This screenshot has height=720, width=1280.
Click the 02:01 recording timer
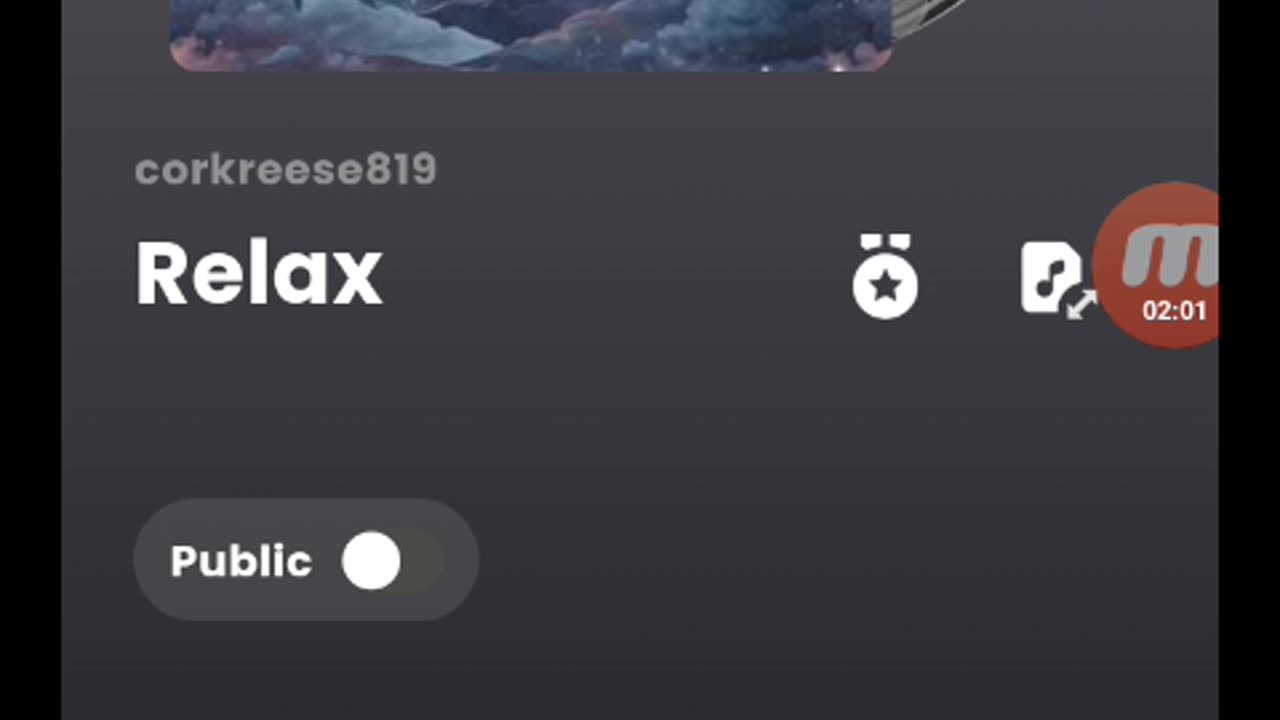click(x=1174, y=311)
